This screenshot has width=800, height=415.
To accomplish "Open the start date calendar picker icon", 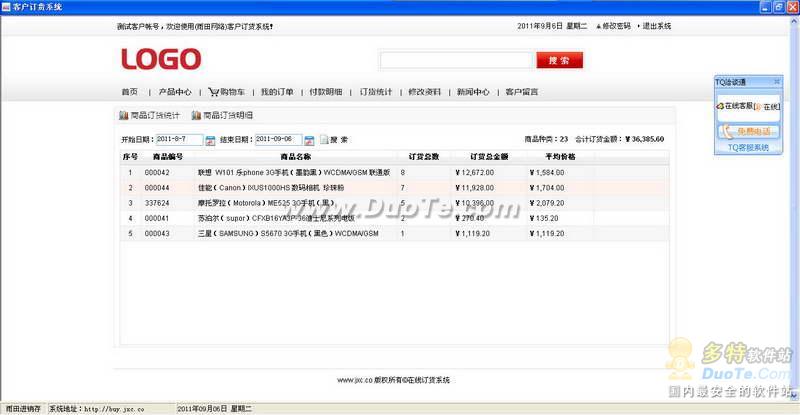I will click(210, 140).
